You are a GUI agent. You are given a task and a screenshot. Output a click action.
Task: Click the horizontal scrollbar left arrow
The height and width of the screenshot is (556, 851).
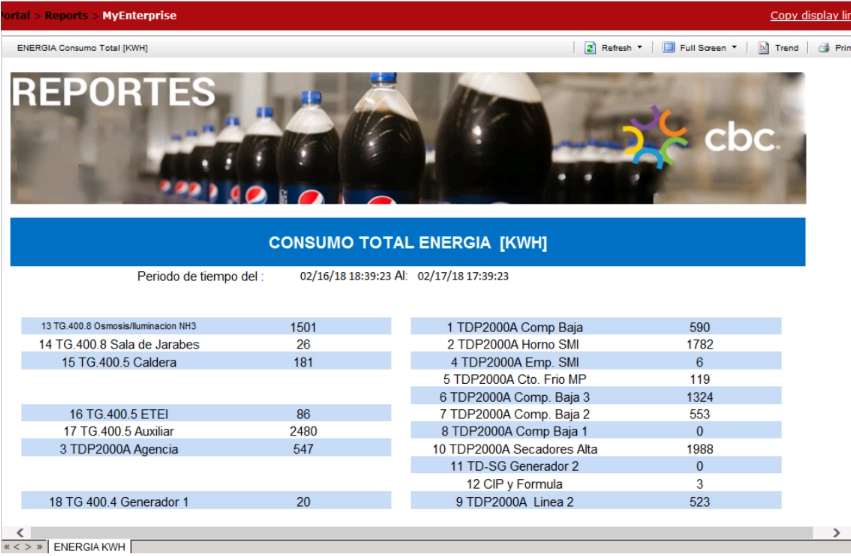tap(19, 533)
